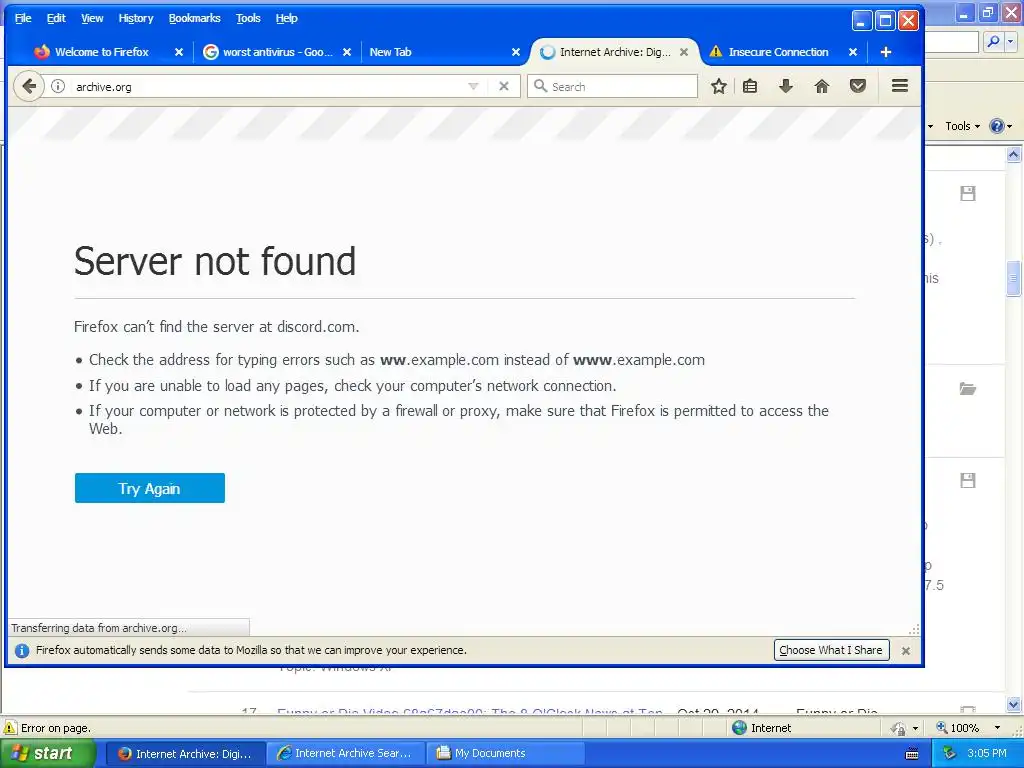
Task: Expand the IE help dropdown arrow
Action: (x=1010, y=126)
